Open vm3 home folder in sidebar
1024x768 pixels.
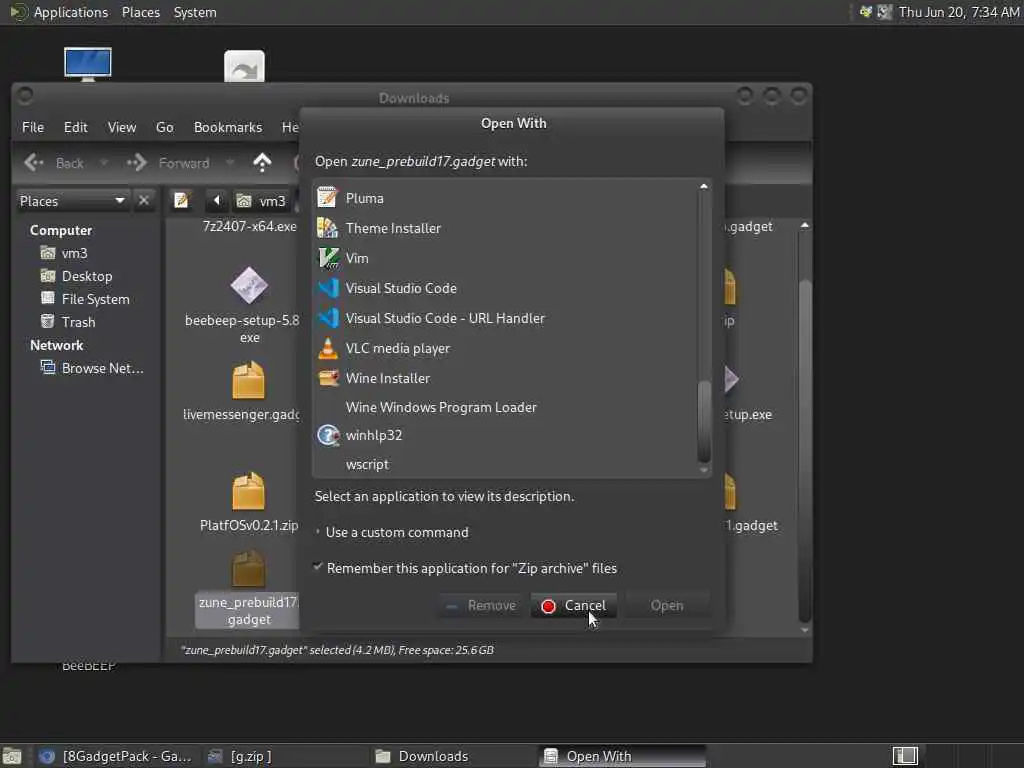coord(74,253)
